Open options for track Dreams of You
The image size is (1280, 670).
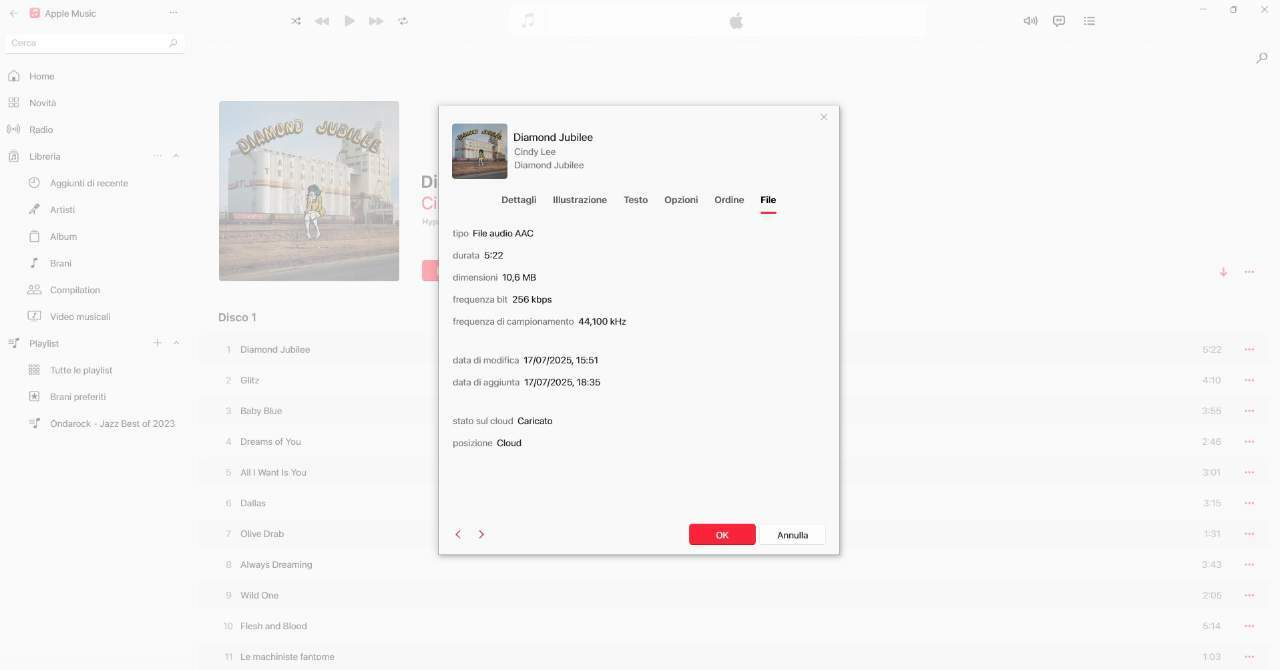(x=1249, y=442)
